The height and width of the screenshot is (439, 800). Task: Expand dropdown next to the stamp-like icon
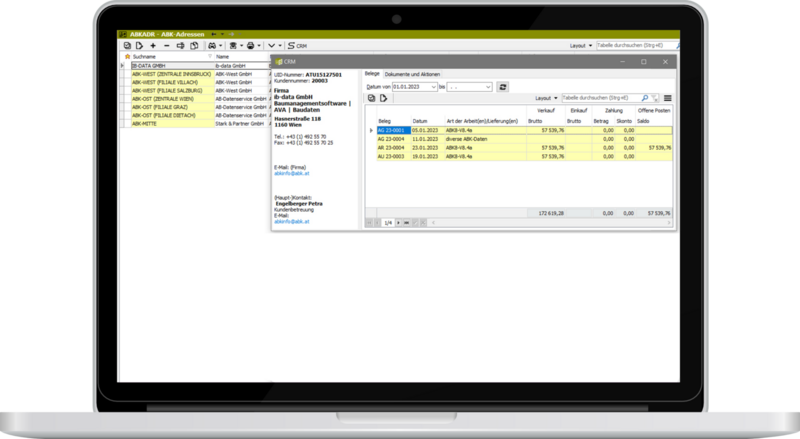(x=241, y=46)
